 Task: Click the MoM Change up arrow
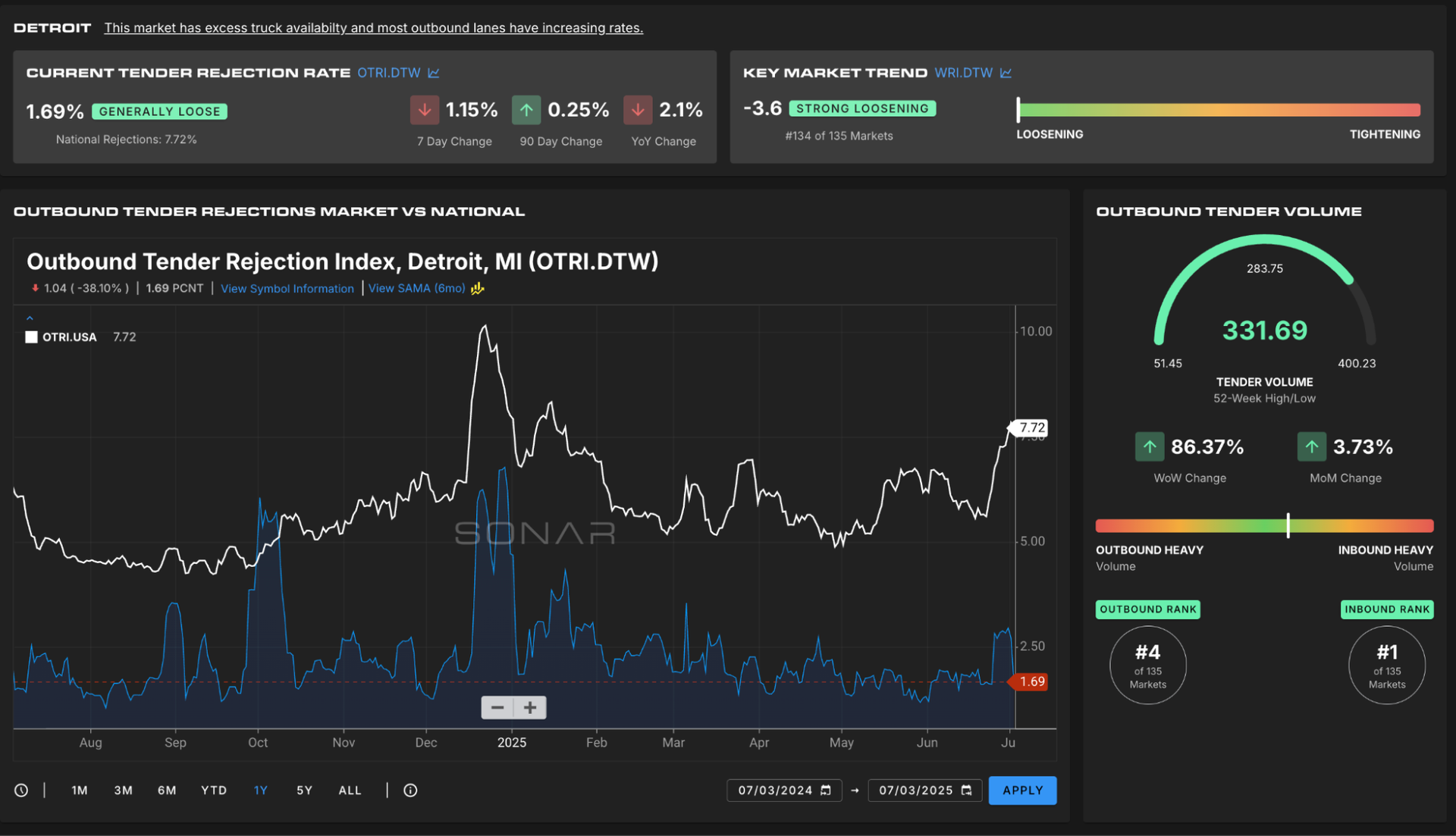(x=1312, y=447)
